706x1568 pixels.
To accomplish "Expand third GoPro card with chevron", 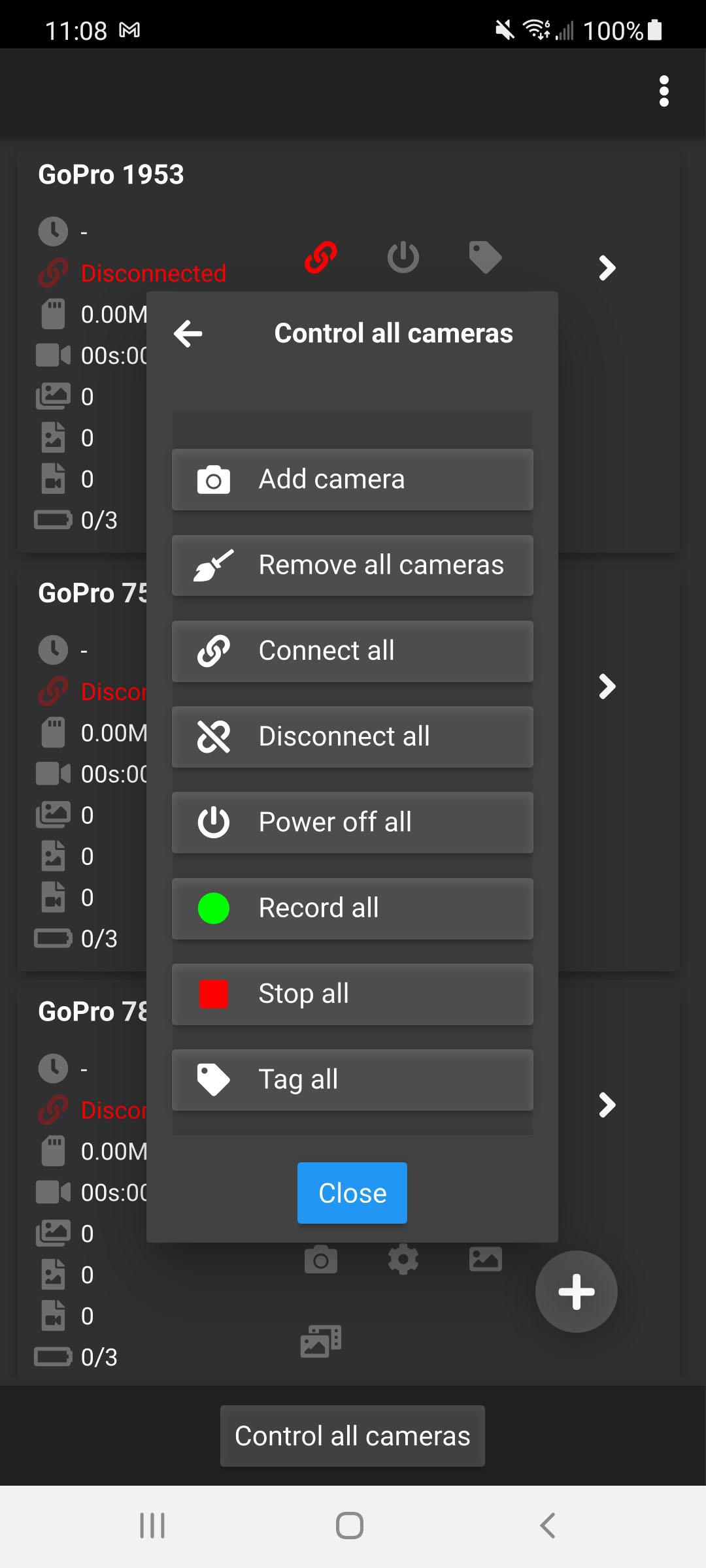I will [607, 1105].
